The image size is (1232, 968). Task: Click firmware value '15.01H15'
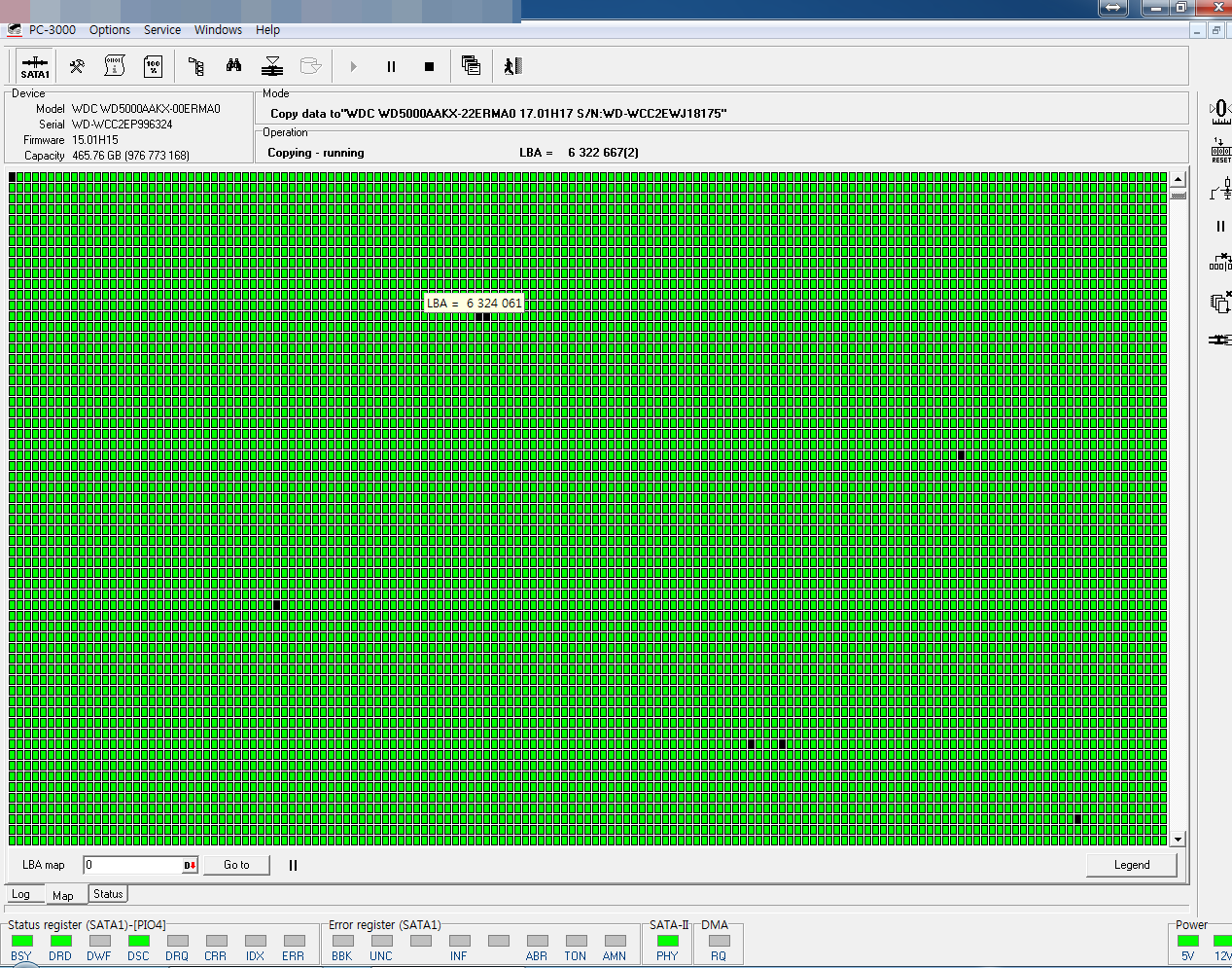click(x=94, y=140)
